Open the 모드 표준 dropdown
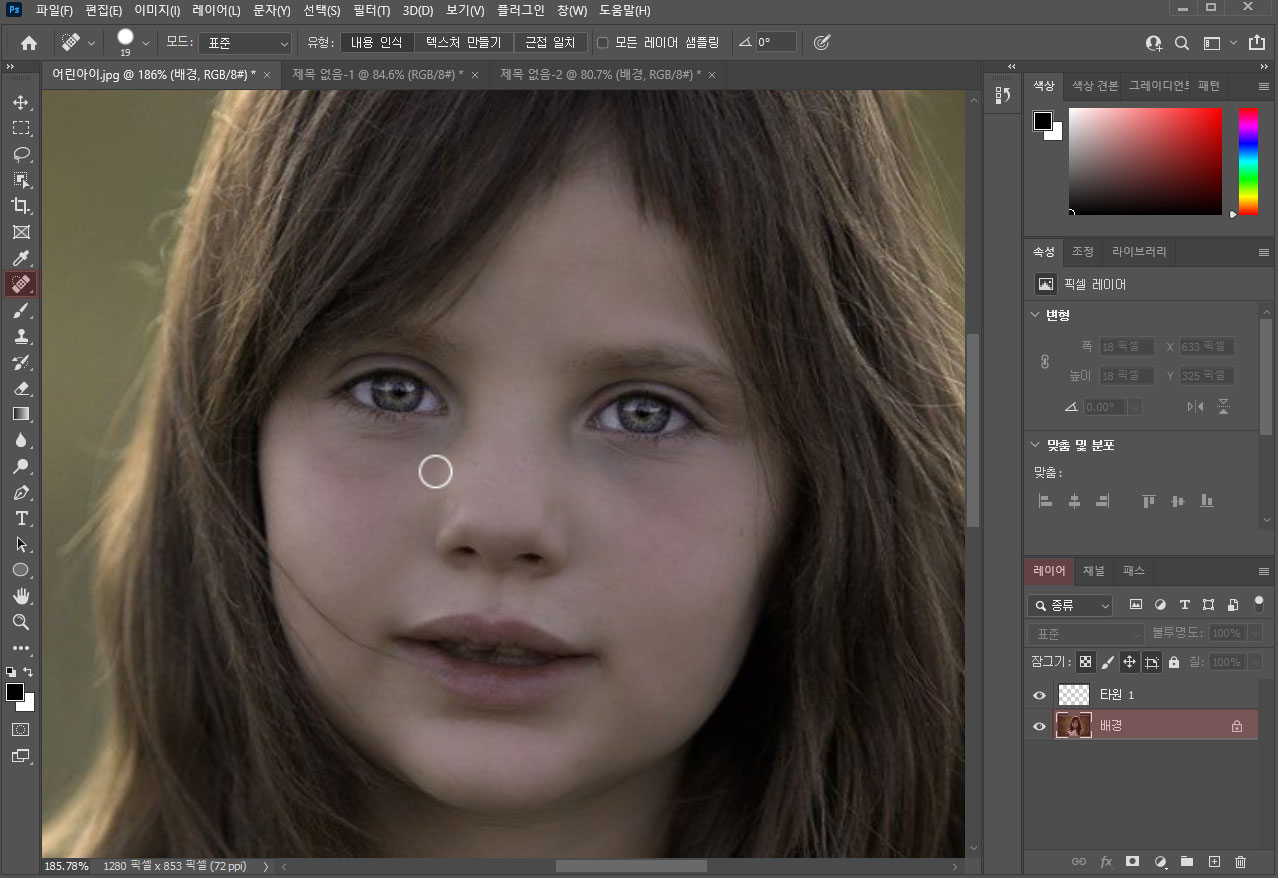 tap(245, 43)
